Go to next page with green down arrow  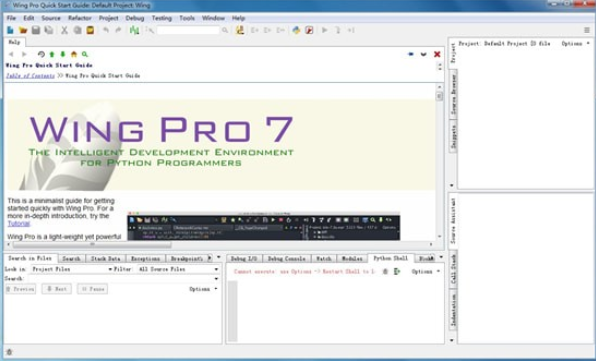tap(63, 54)
